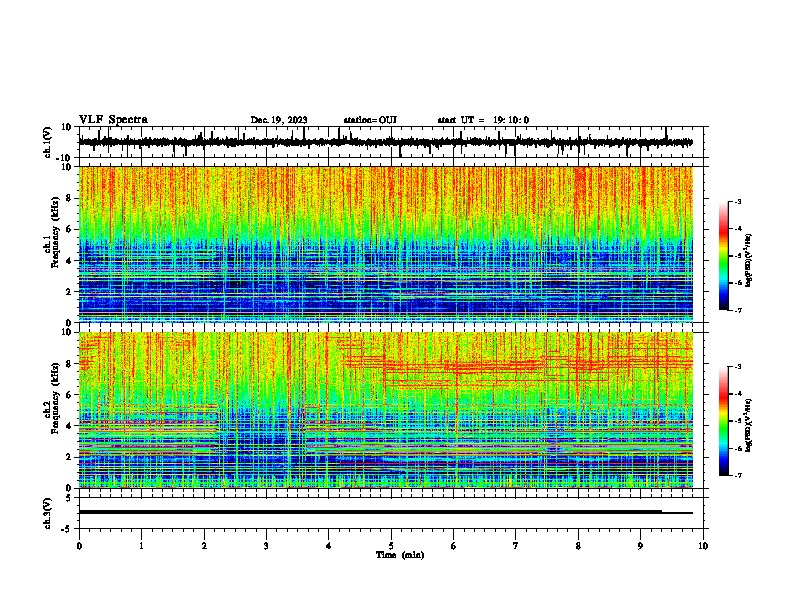This screenshot has height=612, width=792.
Task: Click the "station=OUI" header label
Action: click(x=370, y=120)
